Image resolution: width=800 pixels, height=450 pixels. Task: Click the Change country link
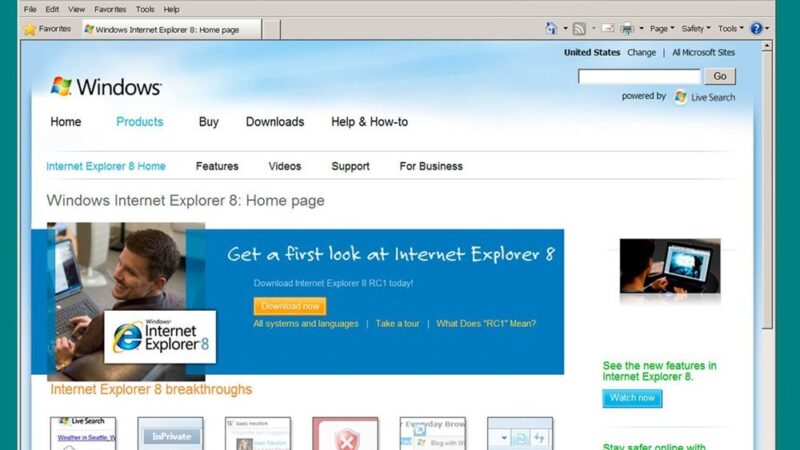tap(641, 53)
